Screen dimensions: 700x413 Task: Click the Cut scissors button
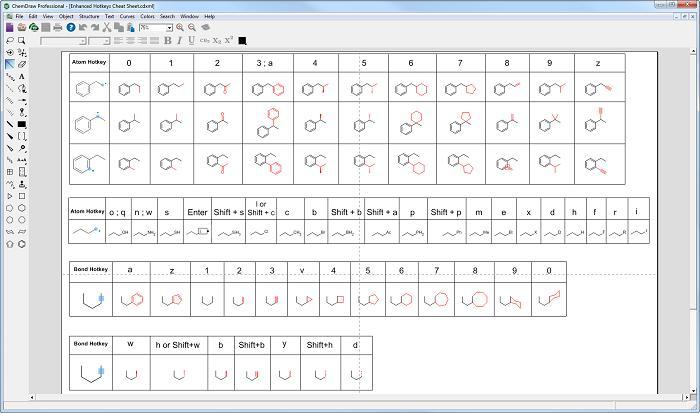[x=106, y=27]
